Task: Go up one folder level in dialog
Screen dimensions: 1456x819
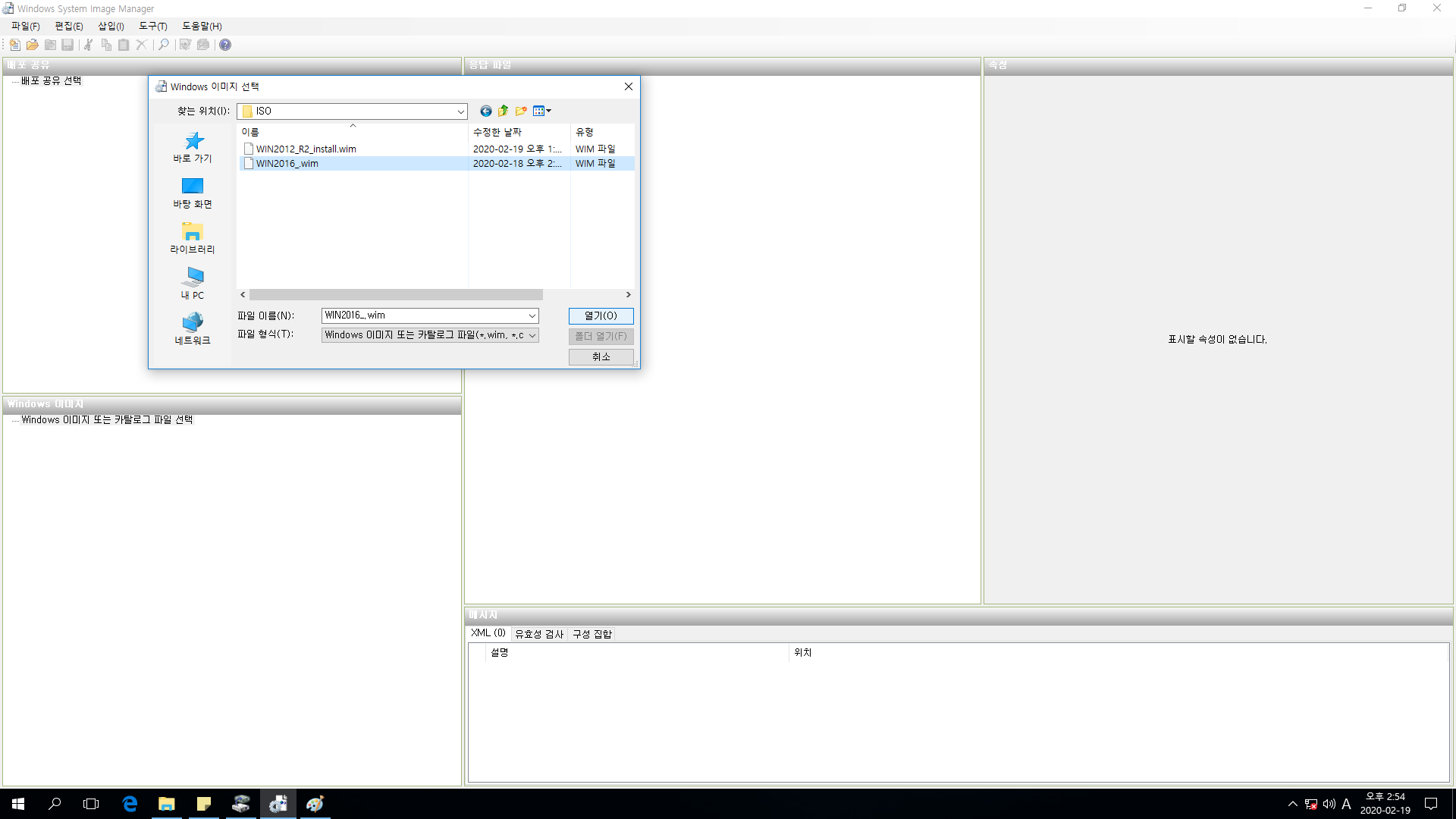Action: (x=503, y=111)
